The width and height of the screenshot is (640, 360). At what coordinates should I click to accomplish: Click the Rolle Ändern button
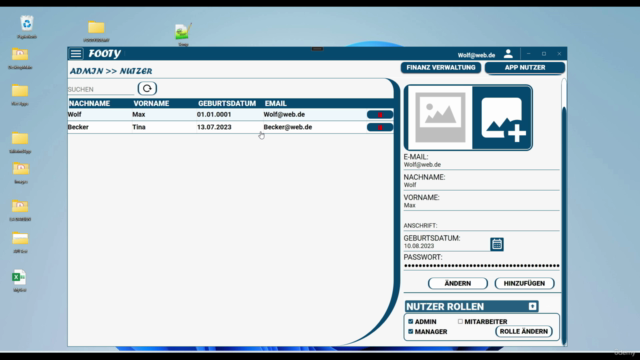(524, 331)
